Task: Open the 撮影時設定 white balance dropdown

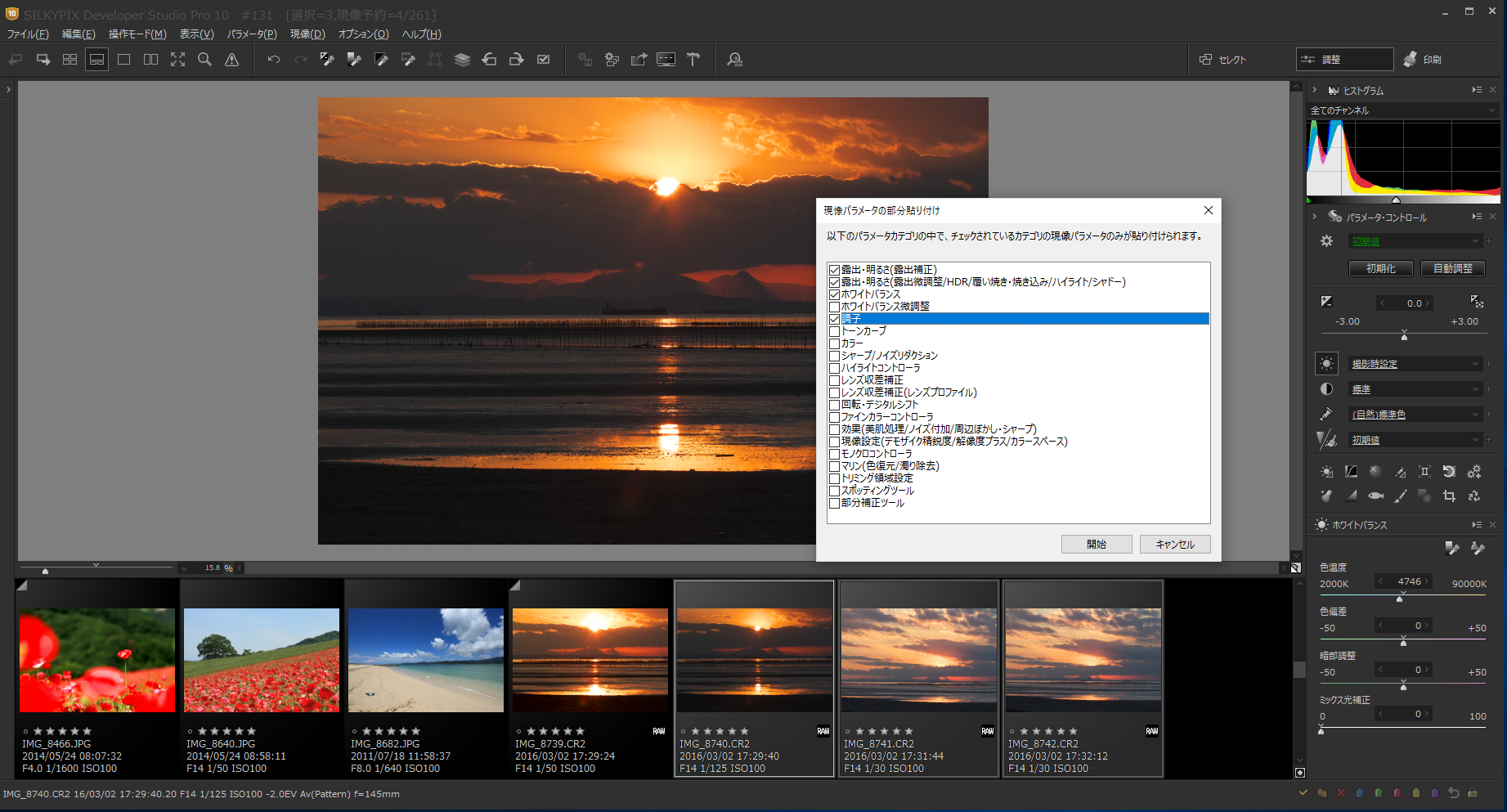Action: [1415, 364]
